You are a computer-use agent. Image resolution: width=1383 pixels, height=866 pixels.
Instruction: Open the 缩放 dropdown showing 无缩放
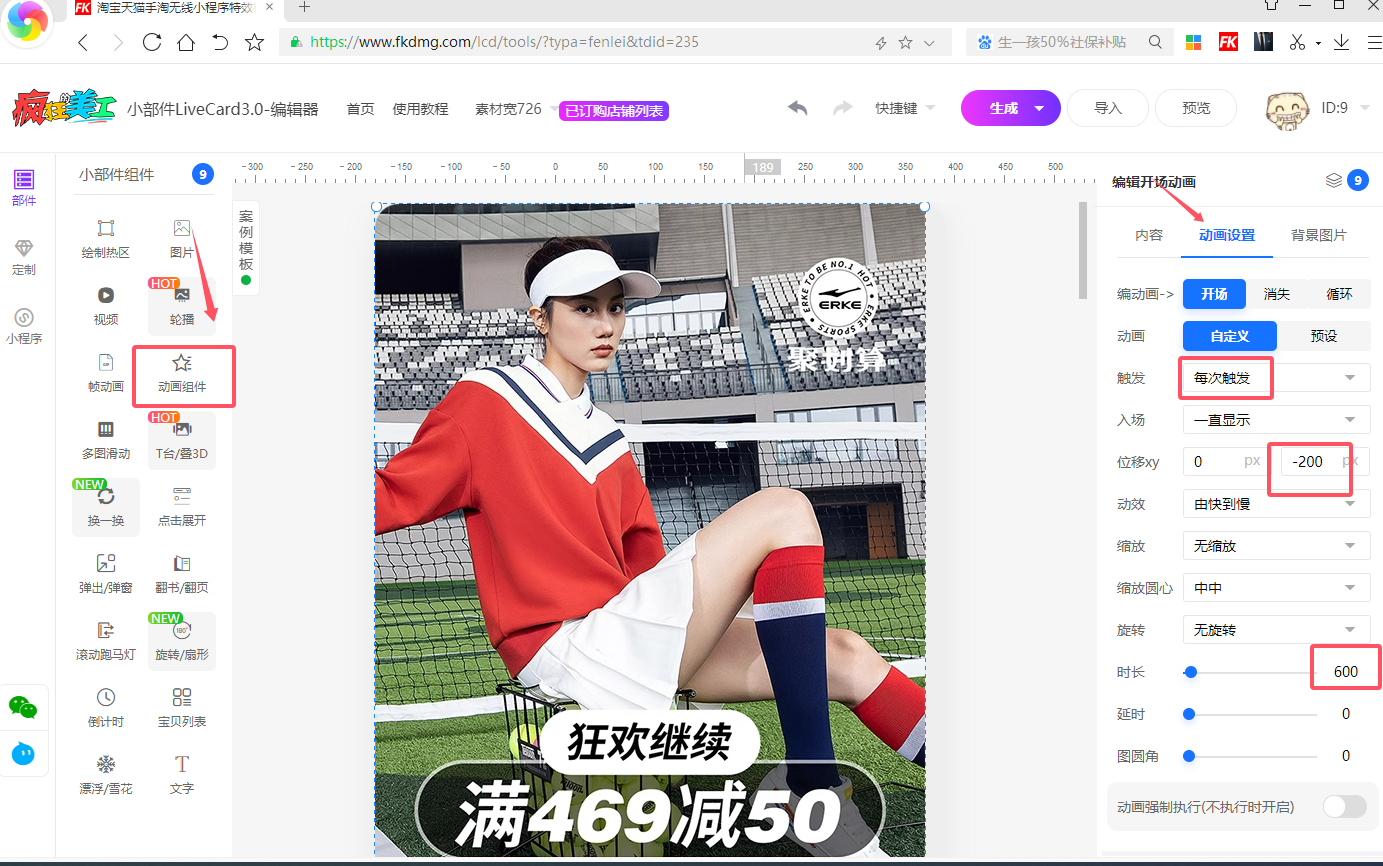click(1276, 546)
